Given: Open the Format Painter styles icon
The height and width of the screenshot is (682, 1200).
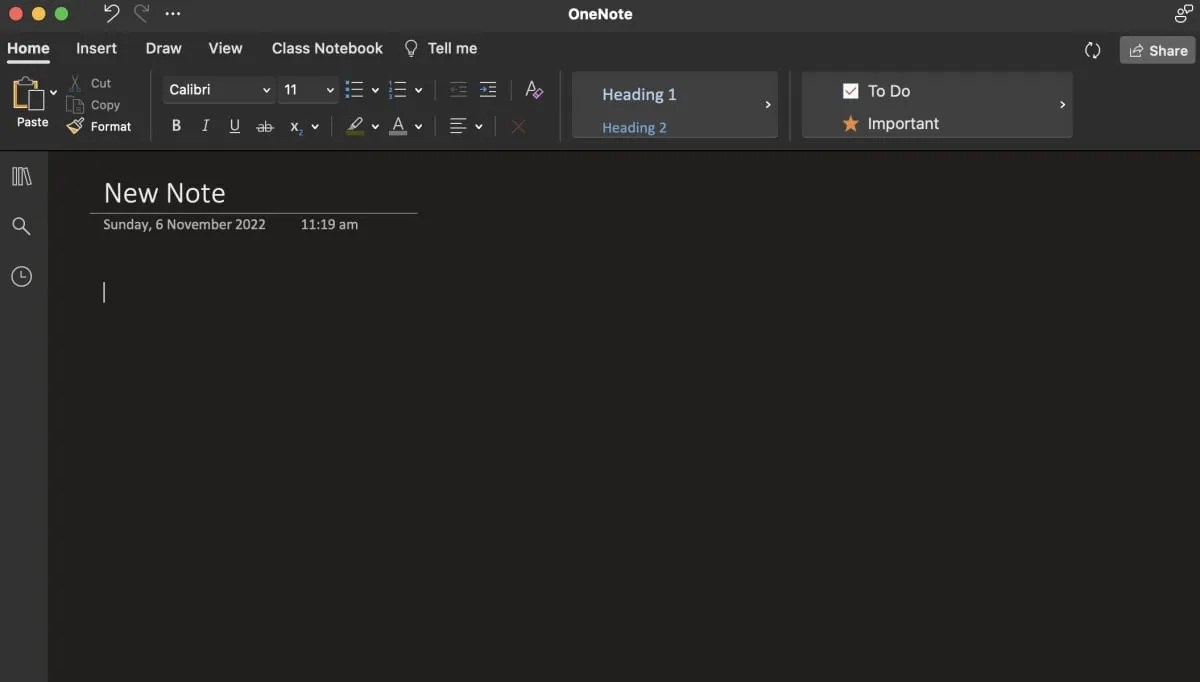Looking at the screenshot, I should point(534,90).
